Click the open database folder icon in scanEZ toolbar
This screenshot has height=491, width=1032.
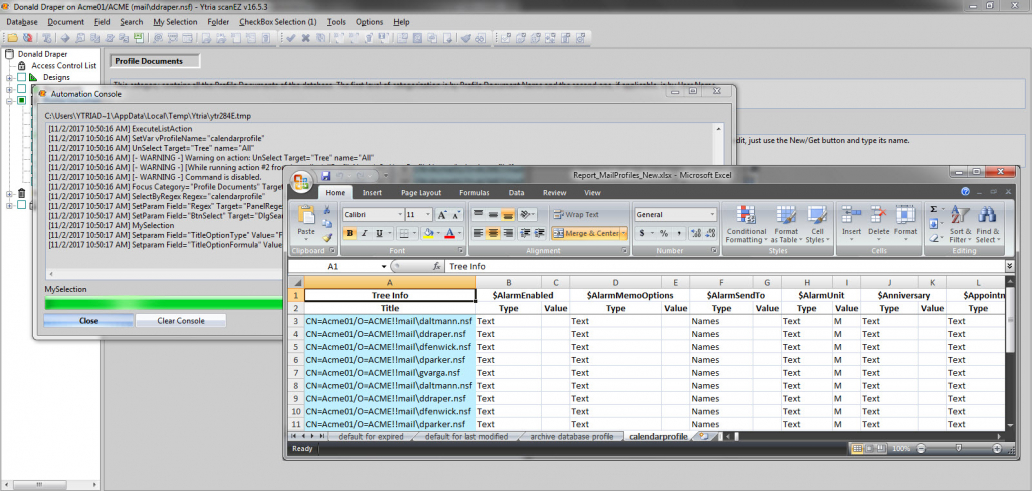(x=13, y=38)
